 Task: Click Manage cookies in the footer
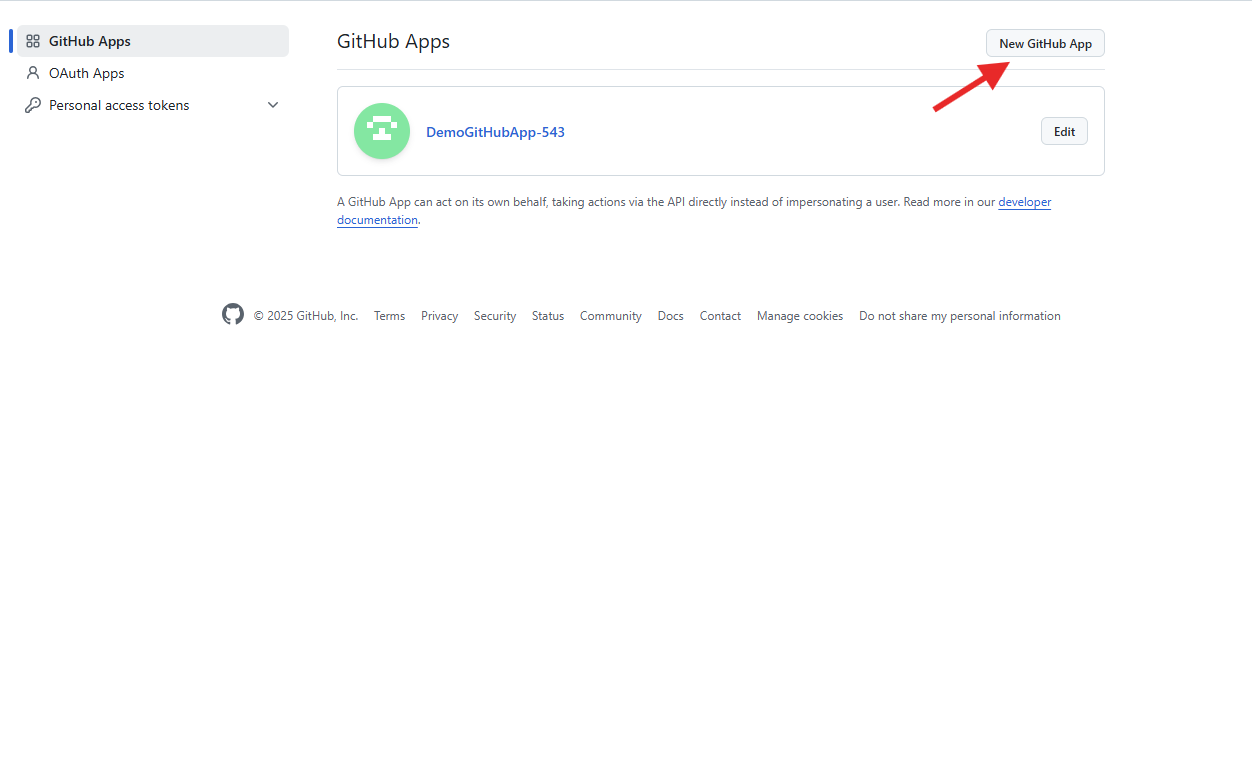coord(799,315)
